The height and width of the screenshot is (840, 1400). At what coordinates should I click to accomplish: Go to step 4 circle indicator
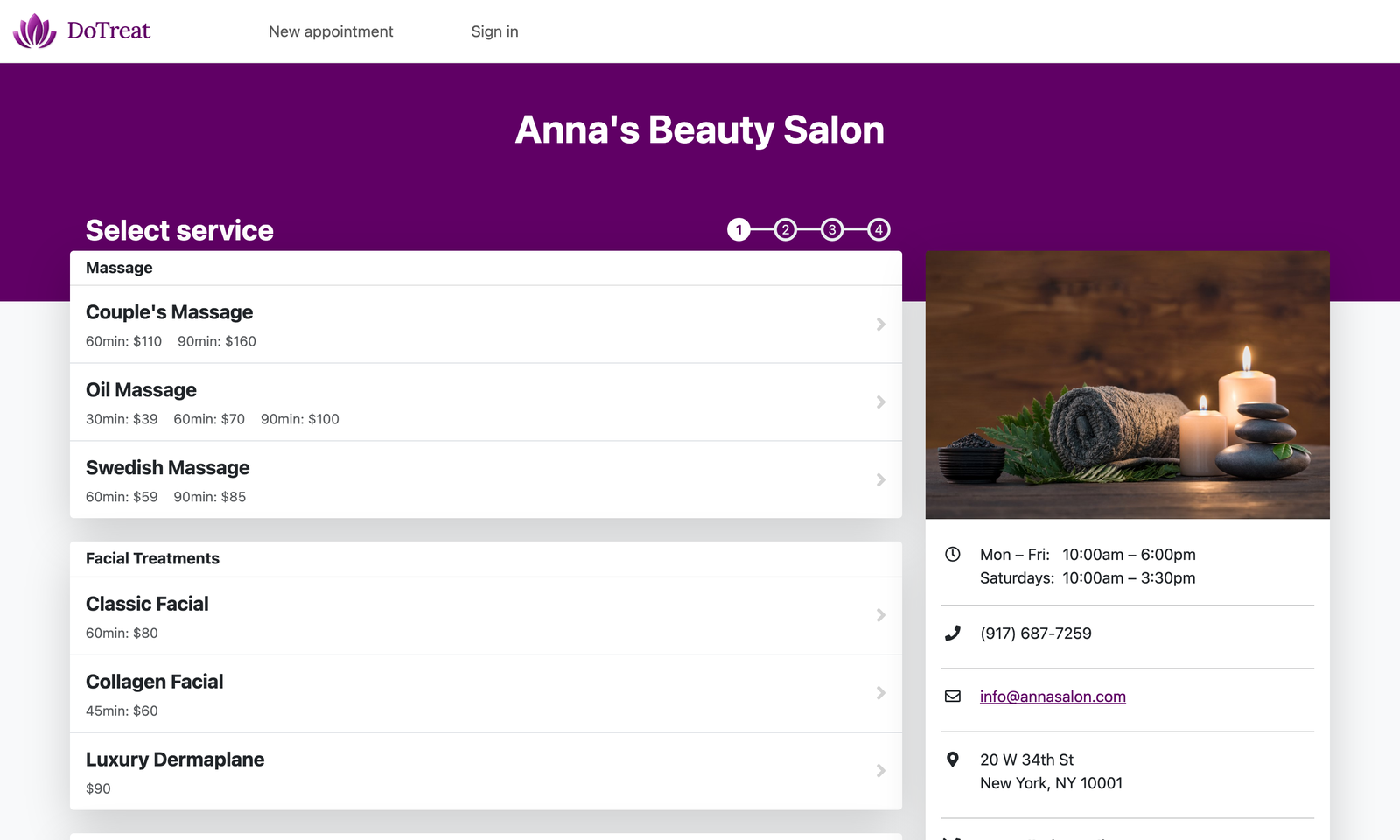[878, 229]
